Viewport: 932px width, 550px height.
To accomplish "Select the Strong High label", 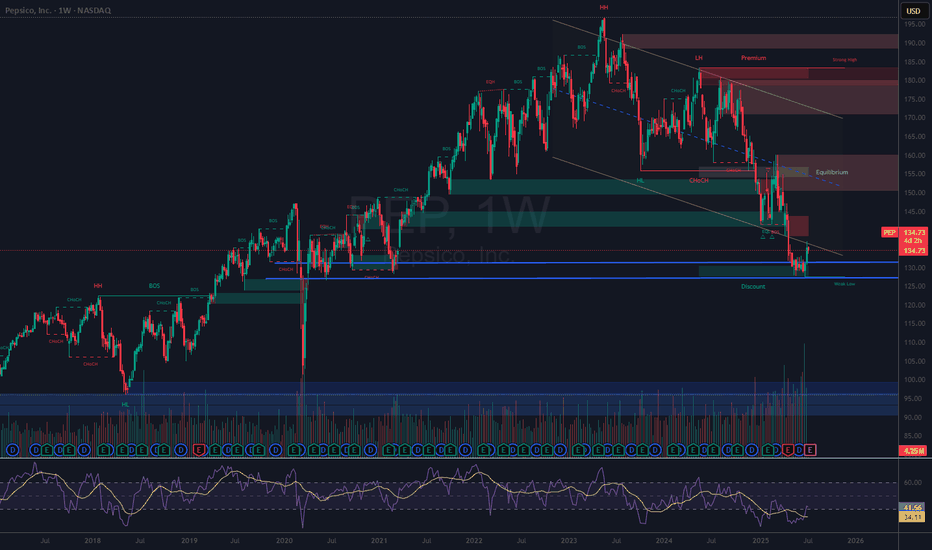I will point(844,60).
